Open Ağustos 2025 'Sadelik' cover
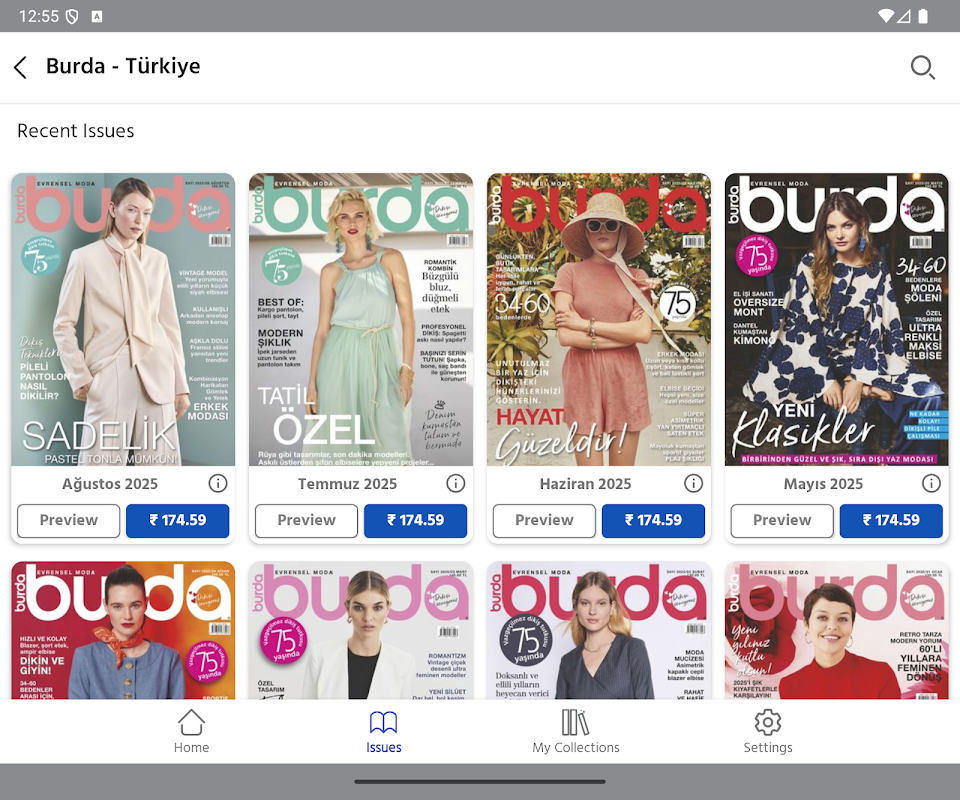 click(123, 320)
